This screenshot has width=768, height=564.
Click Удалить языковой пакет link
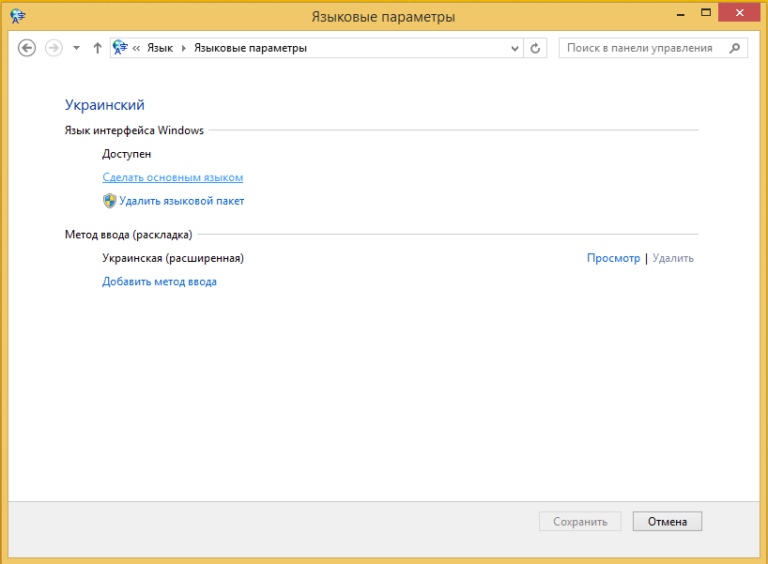point(181,201)
